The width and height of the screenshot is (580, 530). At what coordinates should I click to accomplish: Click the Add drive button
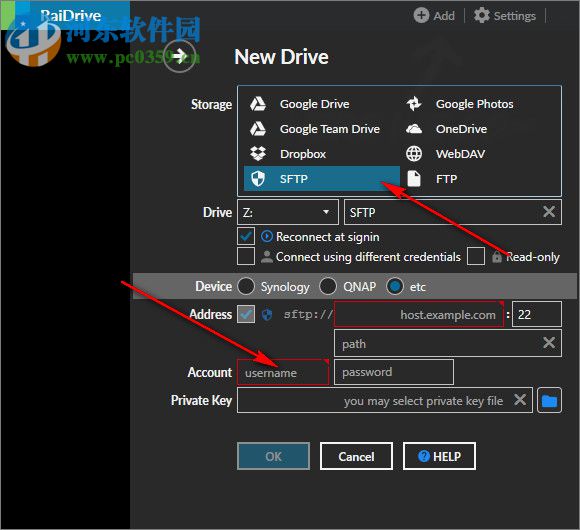(434, 16)
